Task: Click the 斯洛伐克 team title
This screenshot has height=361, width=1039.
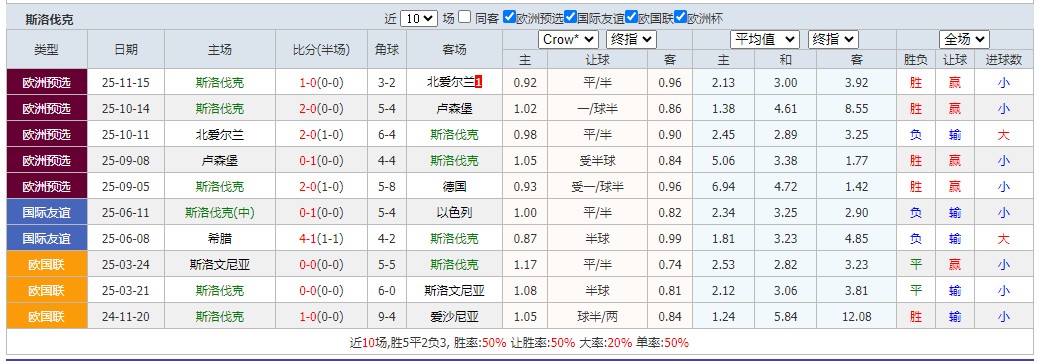Action: [50, 20]
